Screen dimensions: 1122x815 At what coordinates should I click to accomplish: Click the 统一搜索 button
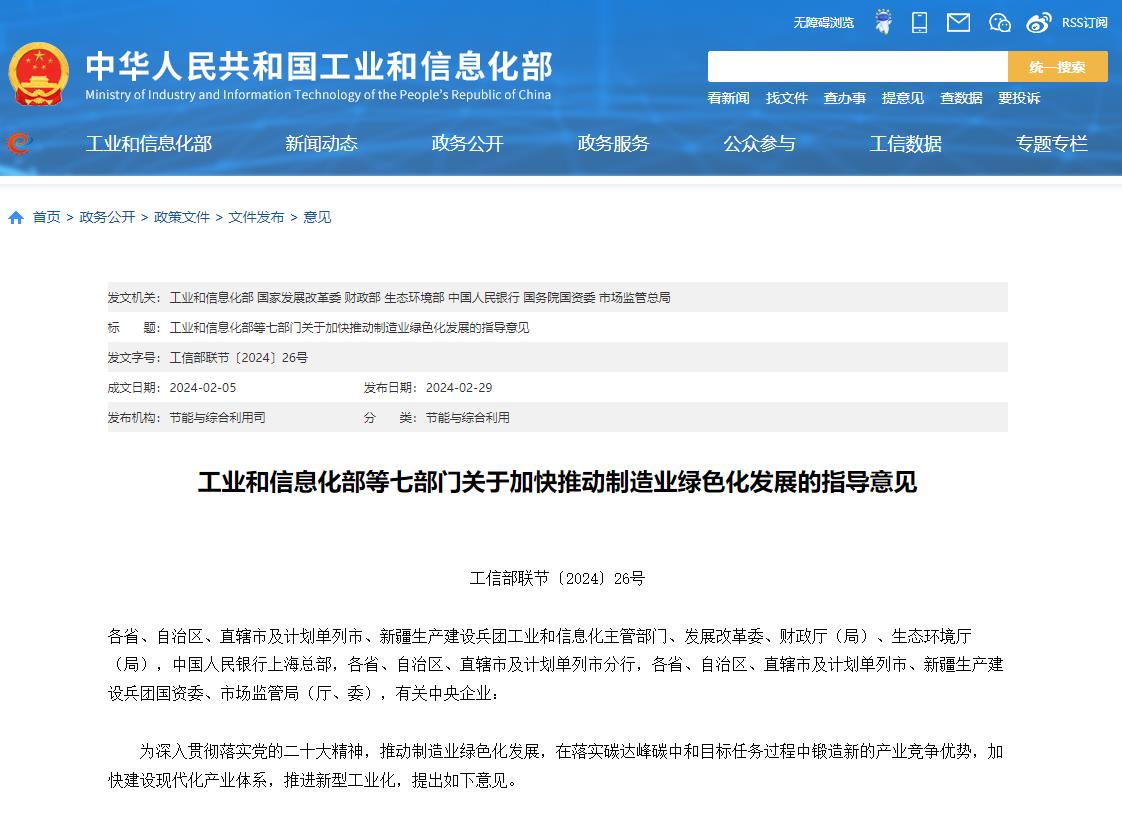[x=1058, y=67]
